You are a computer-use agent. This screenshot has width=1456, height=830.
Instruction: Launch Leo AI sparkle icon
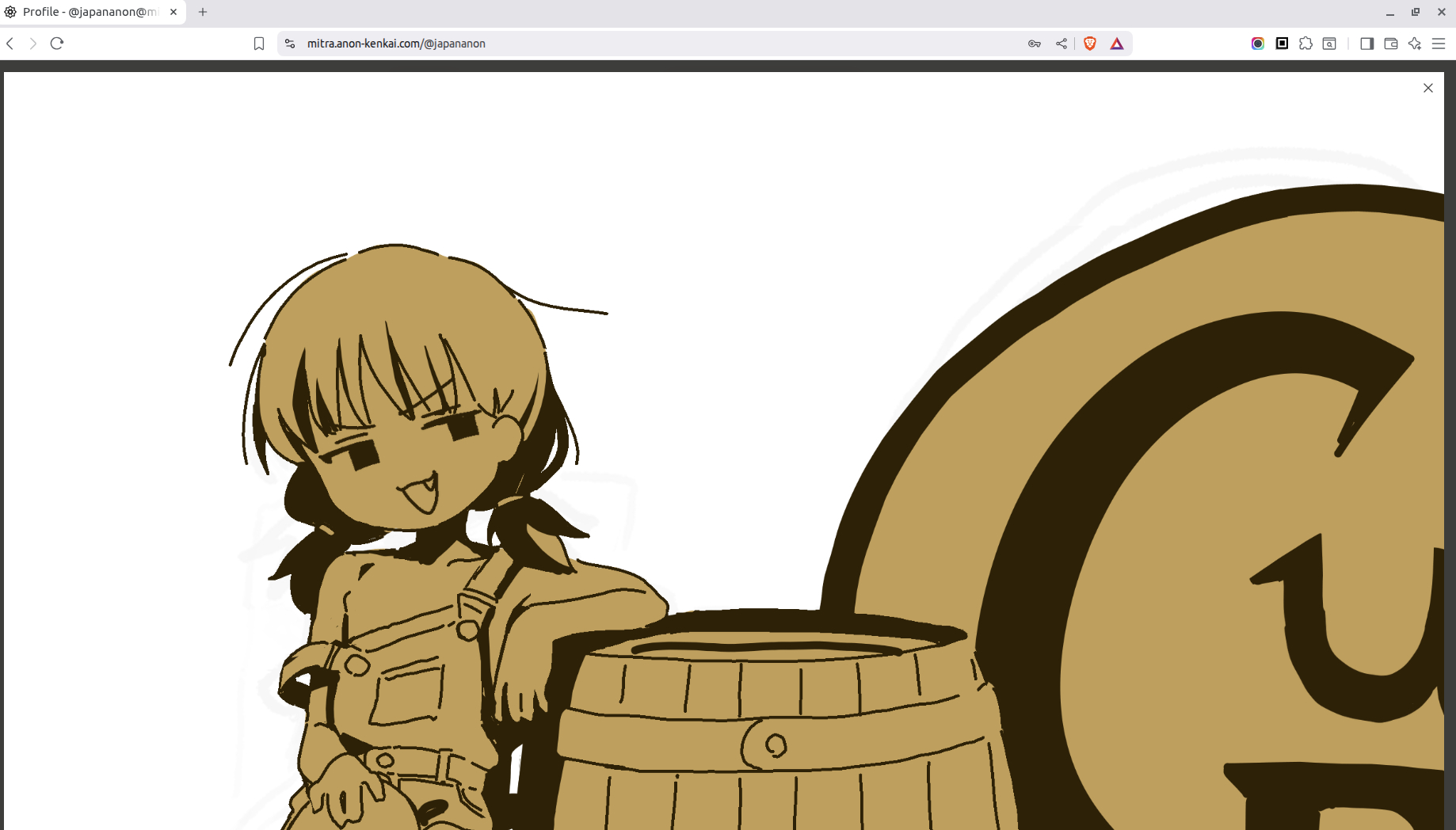coord(1415,44)
